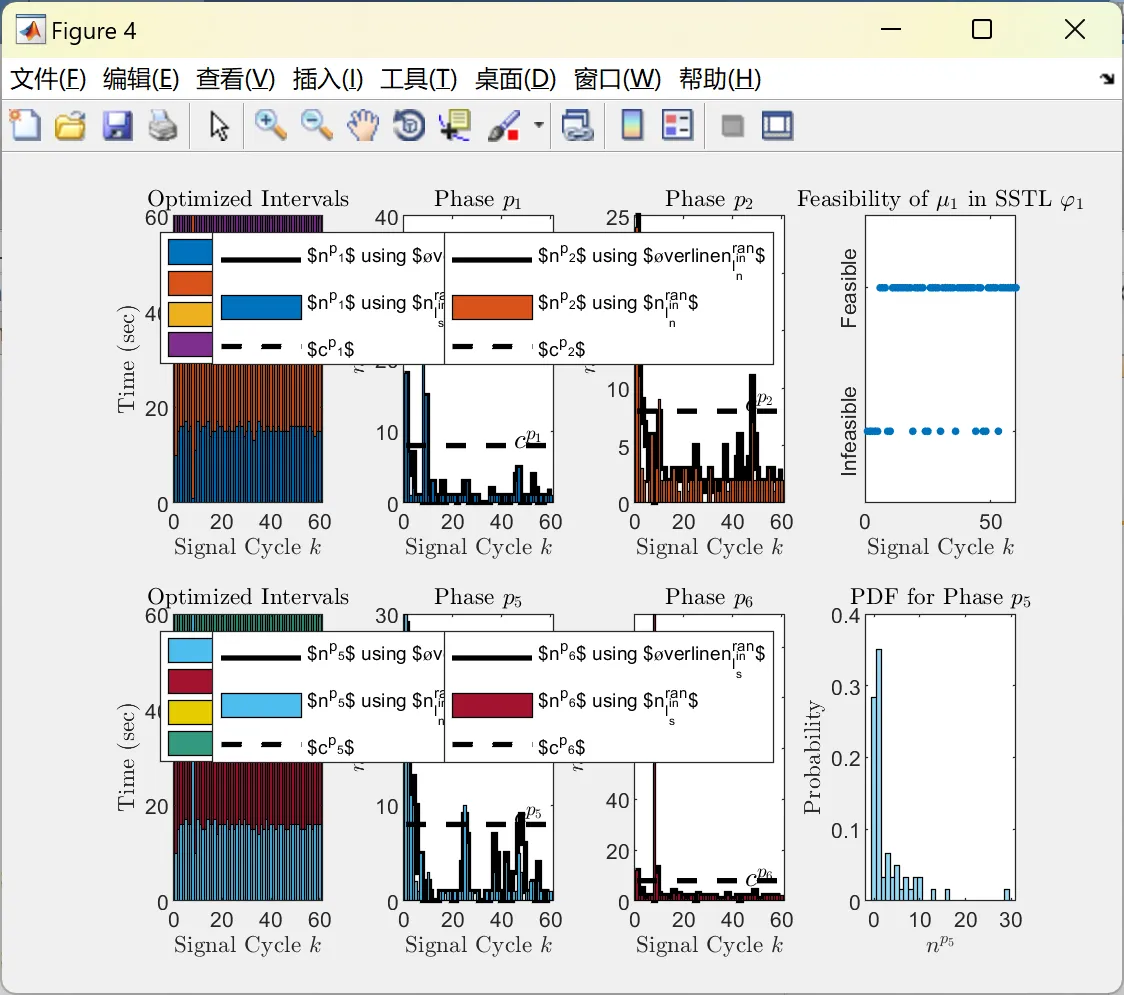Click the Insert Colorbar button
Image resolution: width=1124 pixels, height=995 pixels.
click(x=632, y=125)
